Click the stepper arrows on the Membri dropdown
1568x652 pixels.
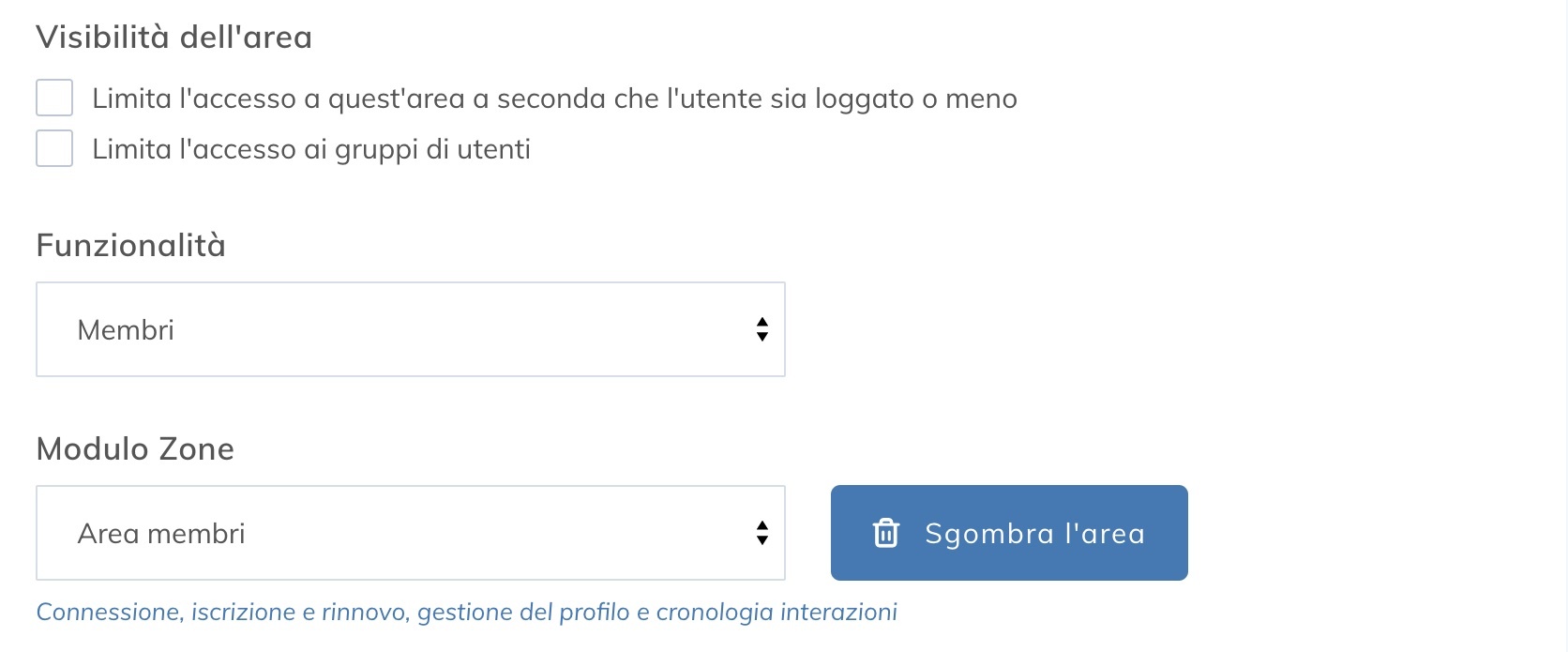761,329
